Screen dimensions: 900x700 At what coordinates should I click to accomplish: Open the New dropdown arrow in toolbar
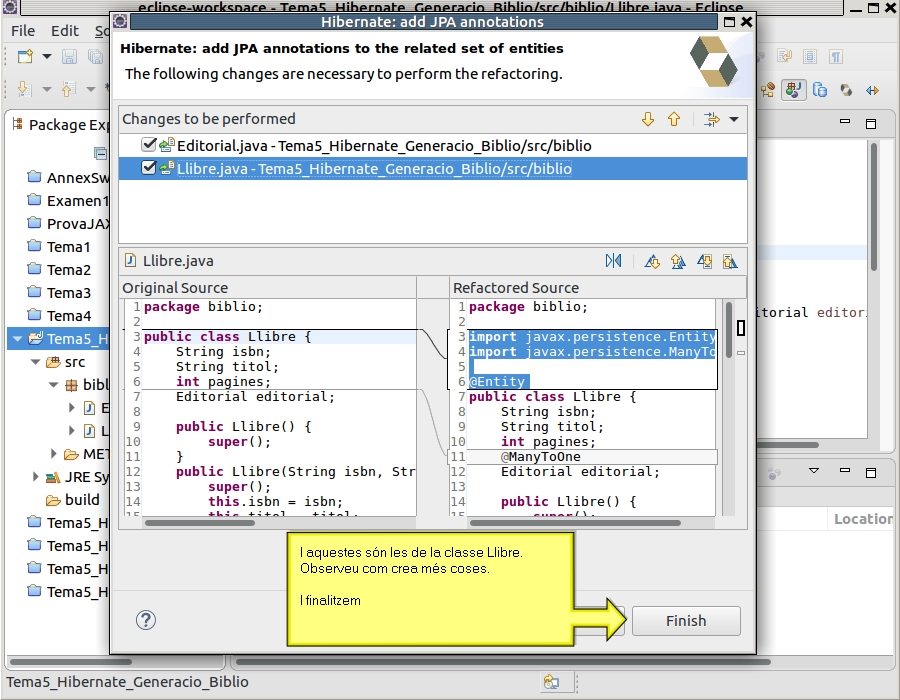[47, 56]
